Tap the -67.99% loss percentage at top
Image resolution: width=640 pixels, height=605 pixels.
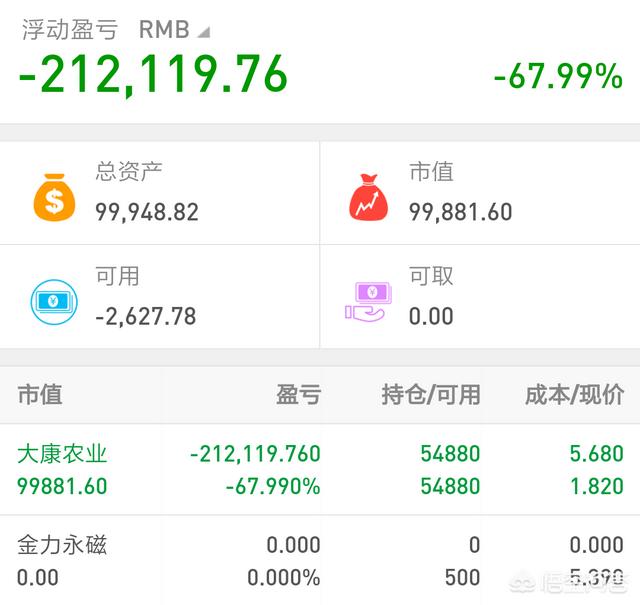point(558,76)
